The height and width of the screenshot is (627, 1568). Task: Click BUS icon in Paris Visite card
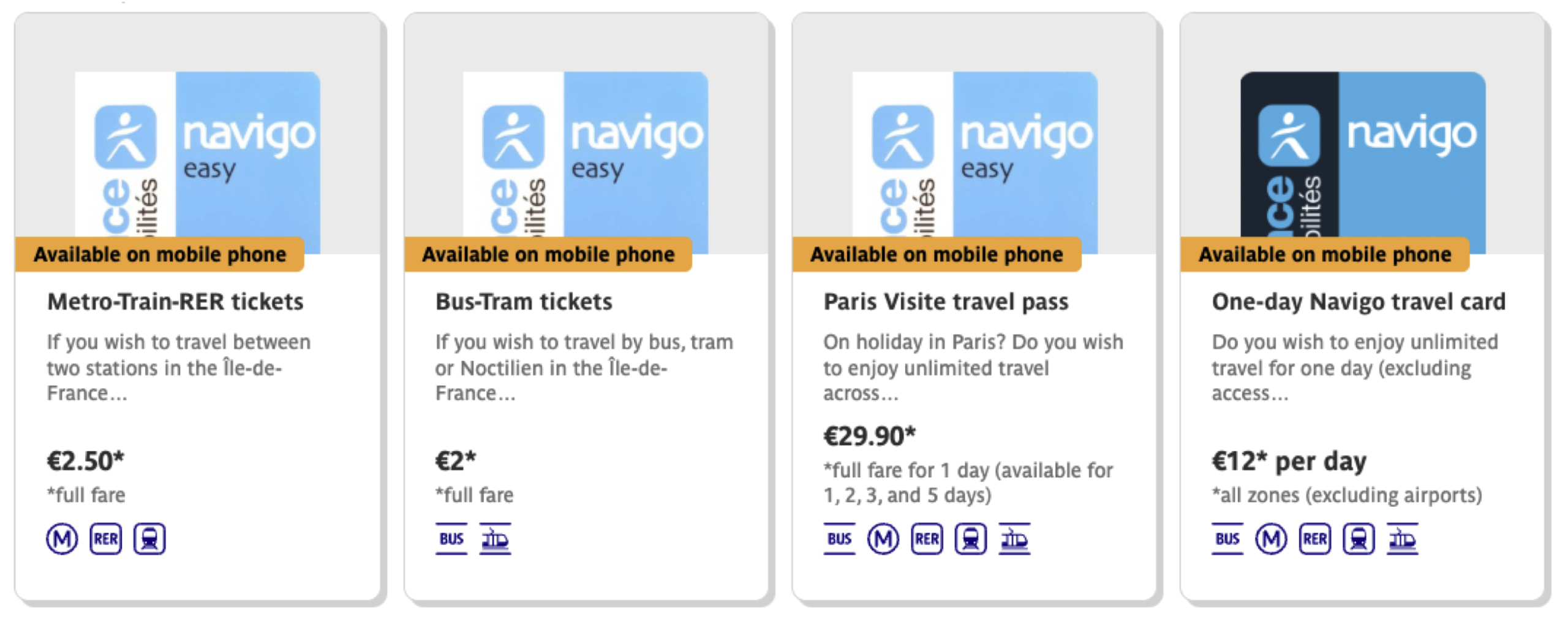click(x=839, y=539)
